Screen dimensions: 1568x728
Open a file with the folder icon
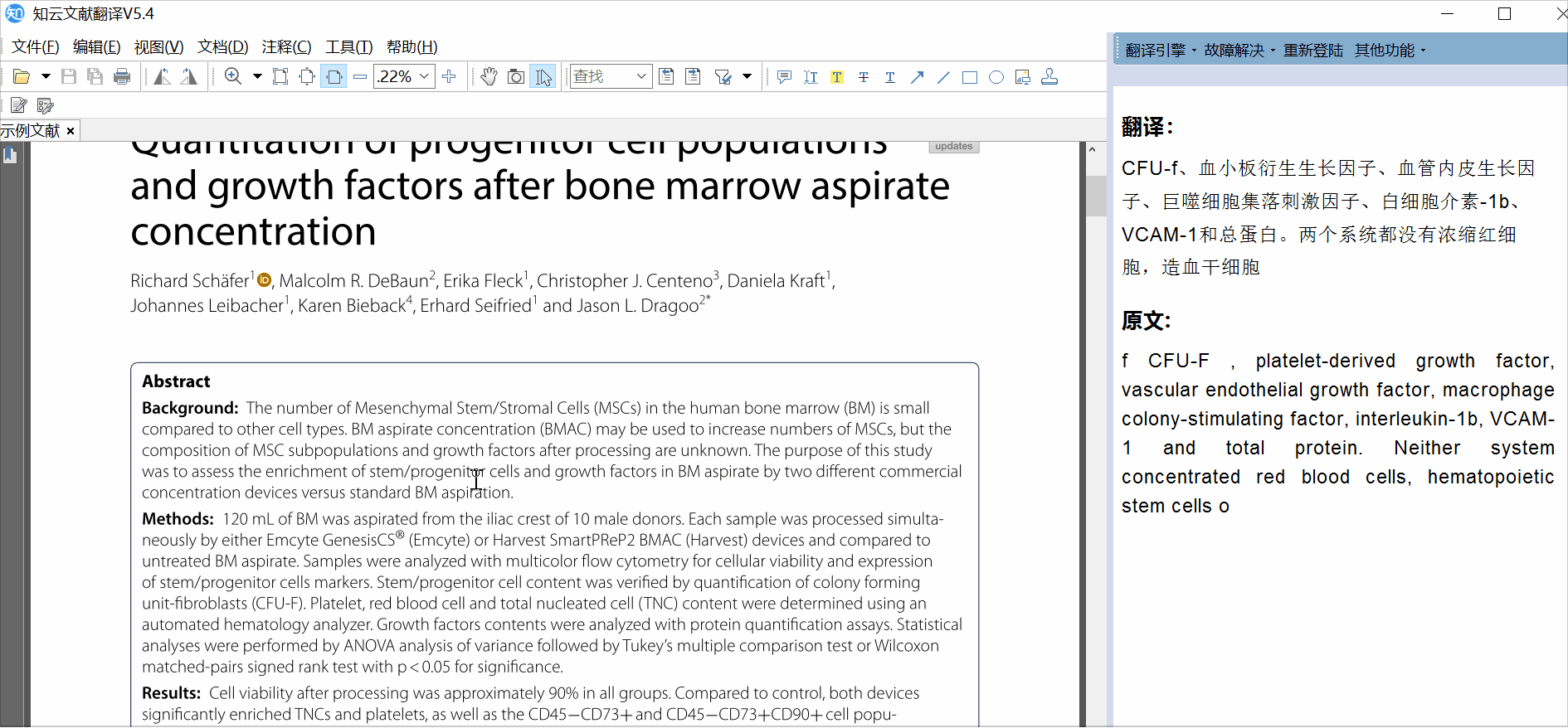22,77
